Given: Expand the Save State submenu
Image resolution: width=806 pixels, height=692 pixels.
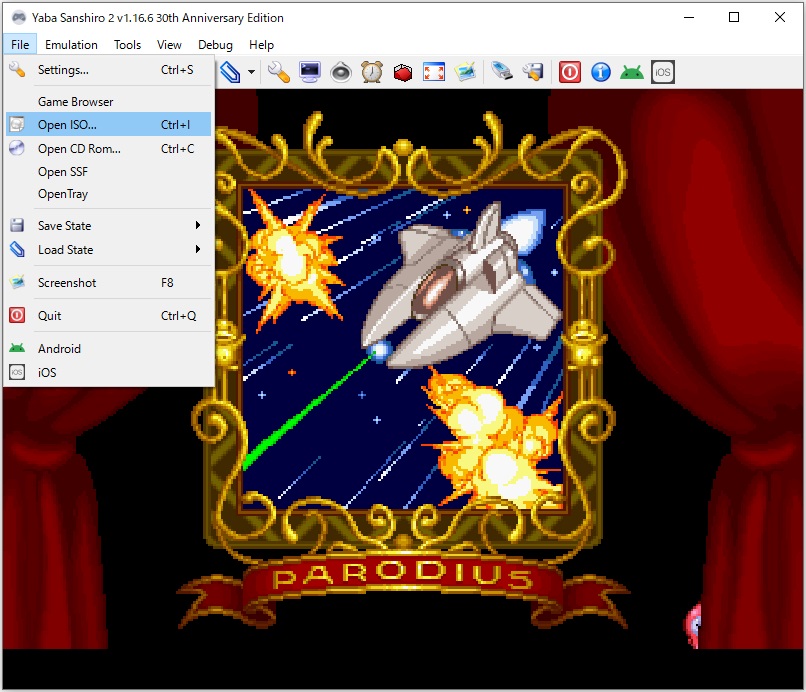Looking at the screenshot, I should click(x=108, y=226).
